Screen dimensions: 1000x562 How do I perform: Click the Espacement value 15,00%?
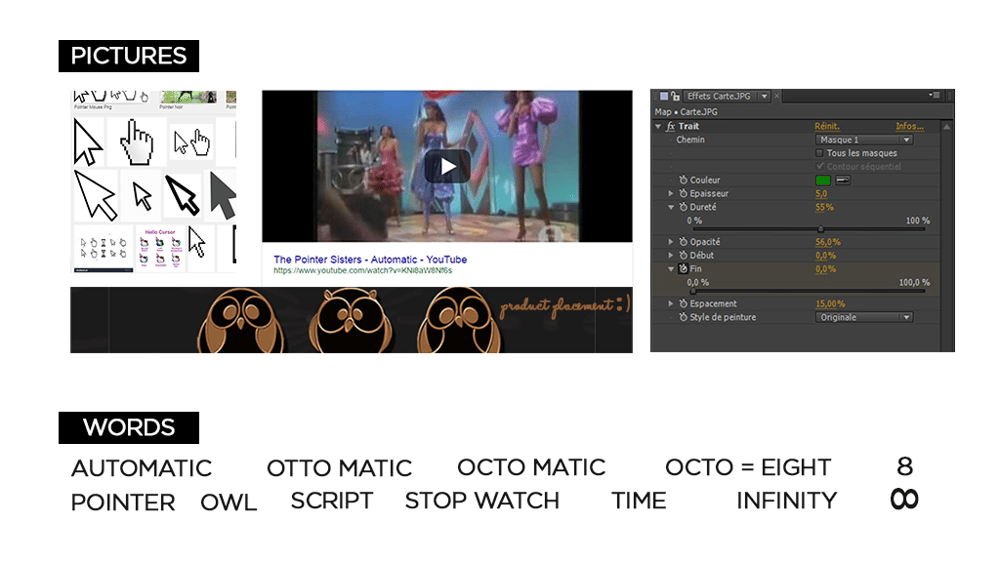(830, 304)
